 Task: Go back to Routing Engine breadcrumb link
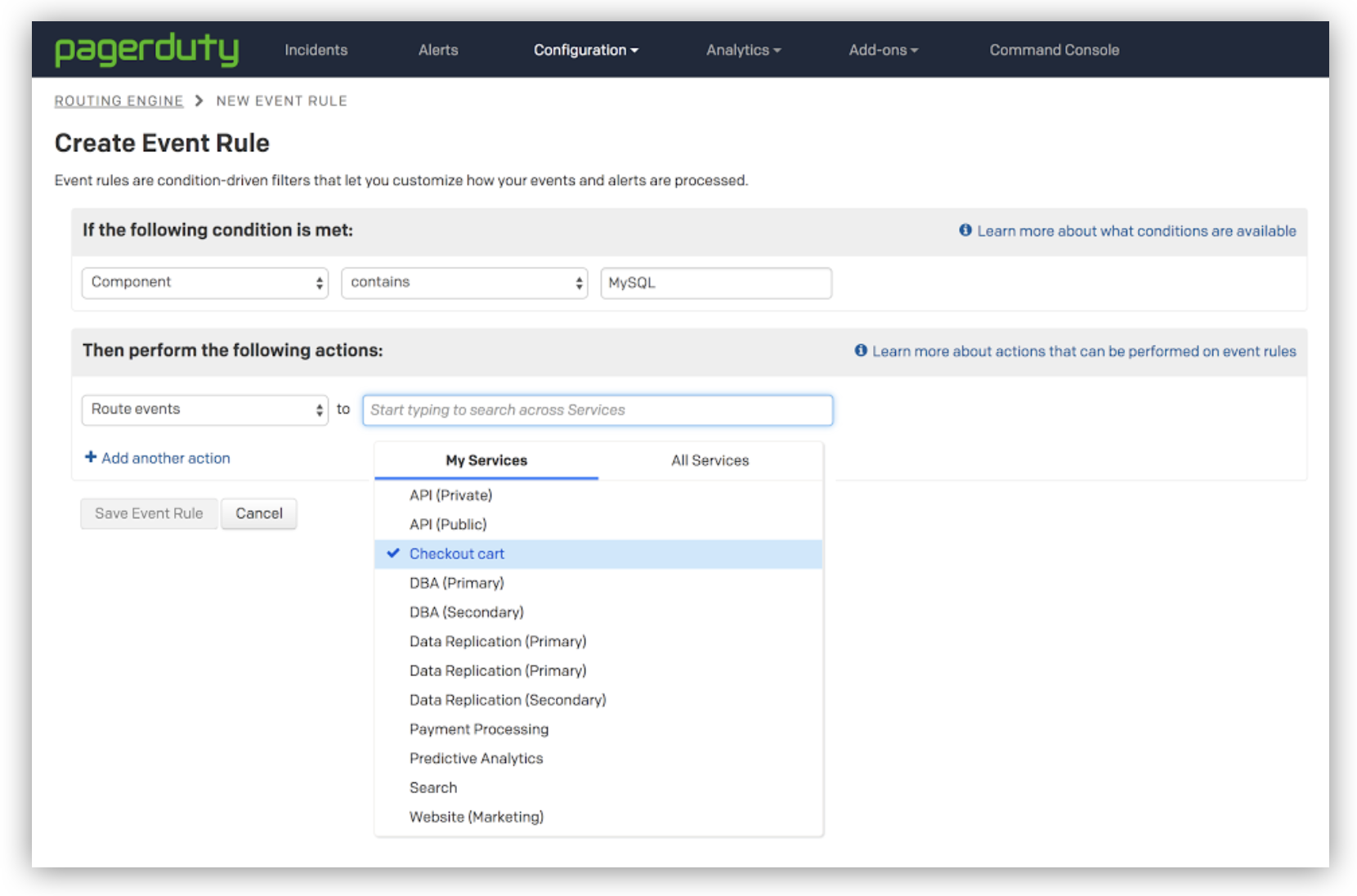tap(119, 101)
